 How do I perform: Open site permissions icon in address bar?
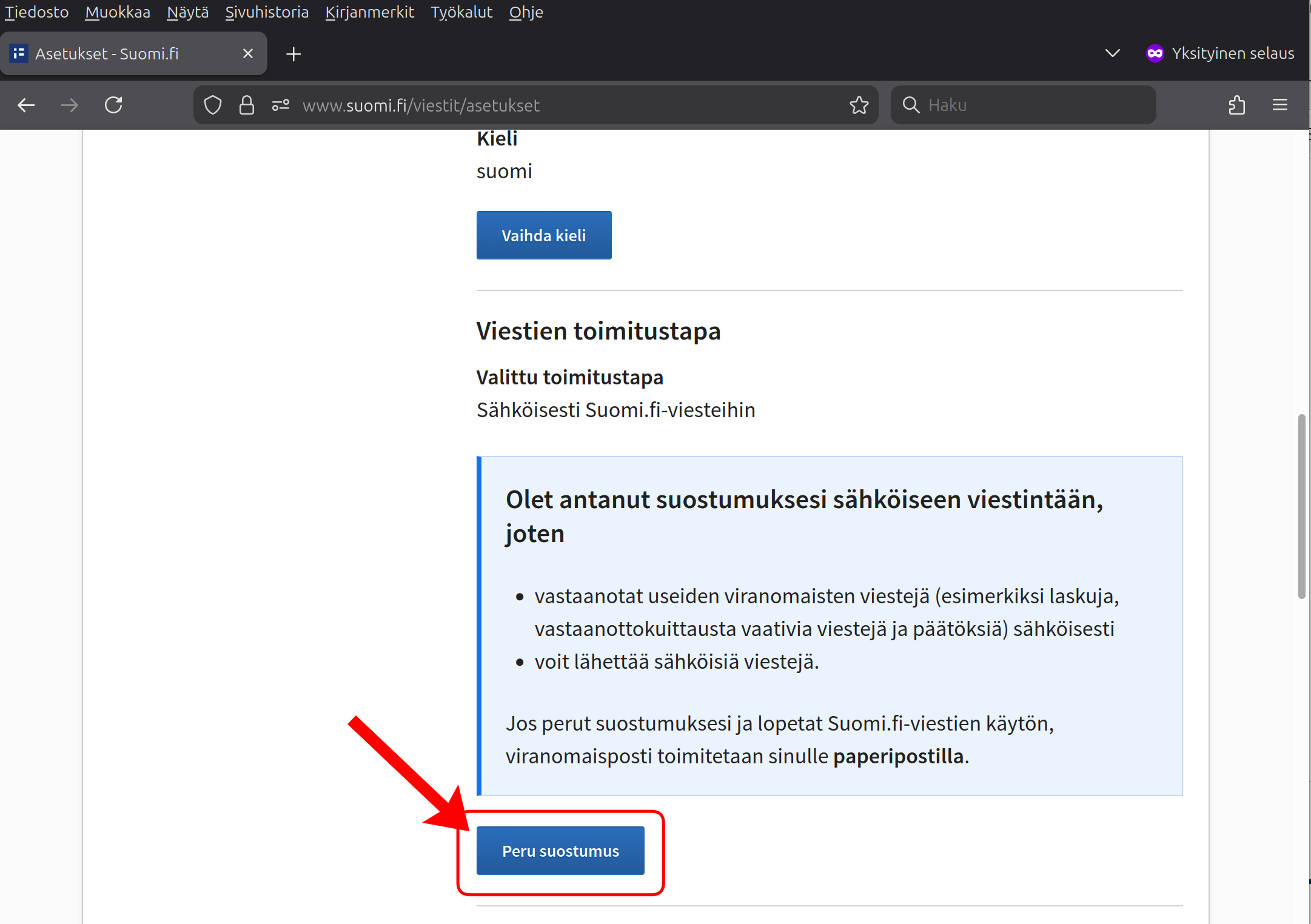coord(280,105)
